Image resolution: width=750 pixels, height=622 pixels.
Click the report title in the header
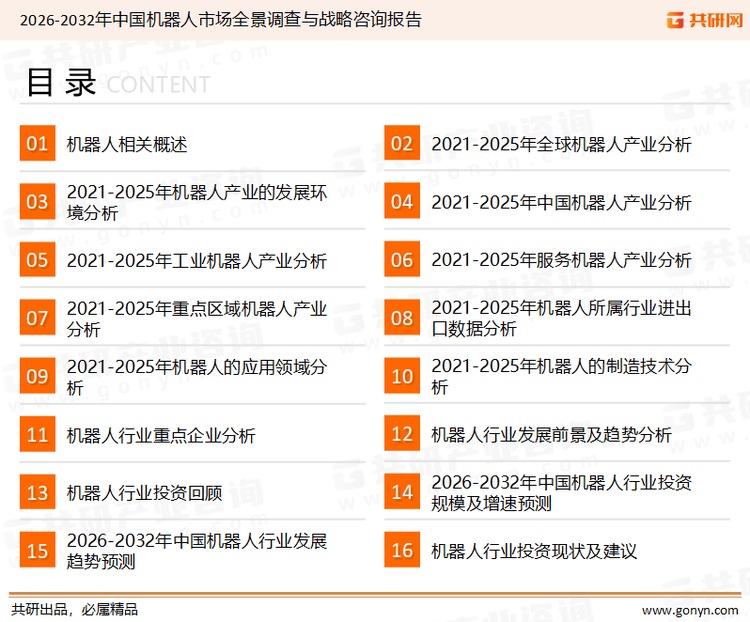tap(221, 20)
